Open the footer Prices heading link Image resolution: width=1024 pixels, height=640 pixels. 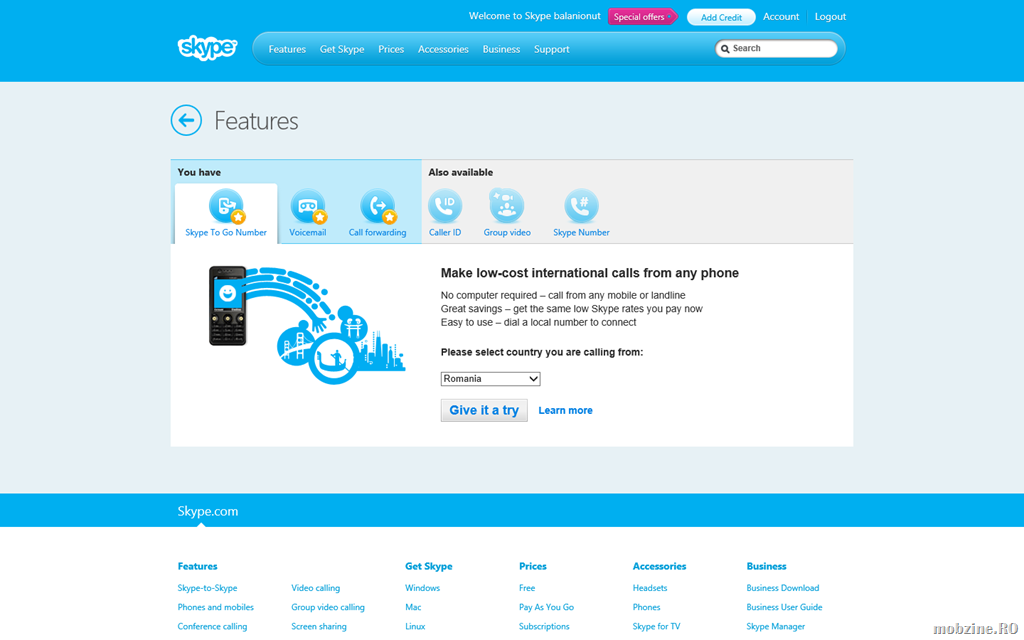click(533, 566)
